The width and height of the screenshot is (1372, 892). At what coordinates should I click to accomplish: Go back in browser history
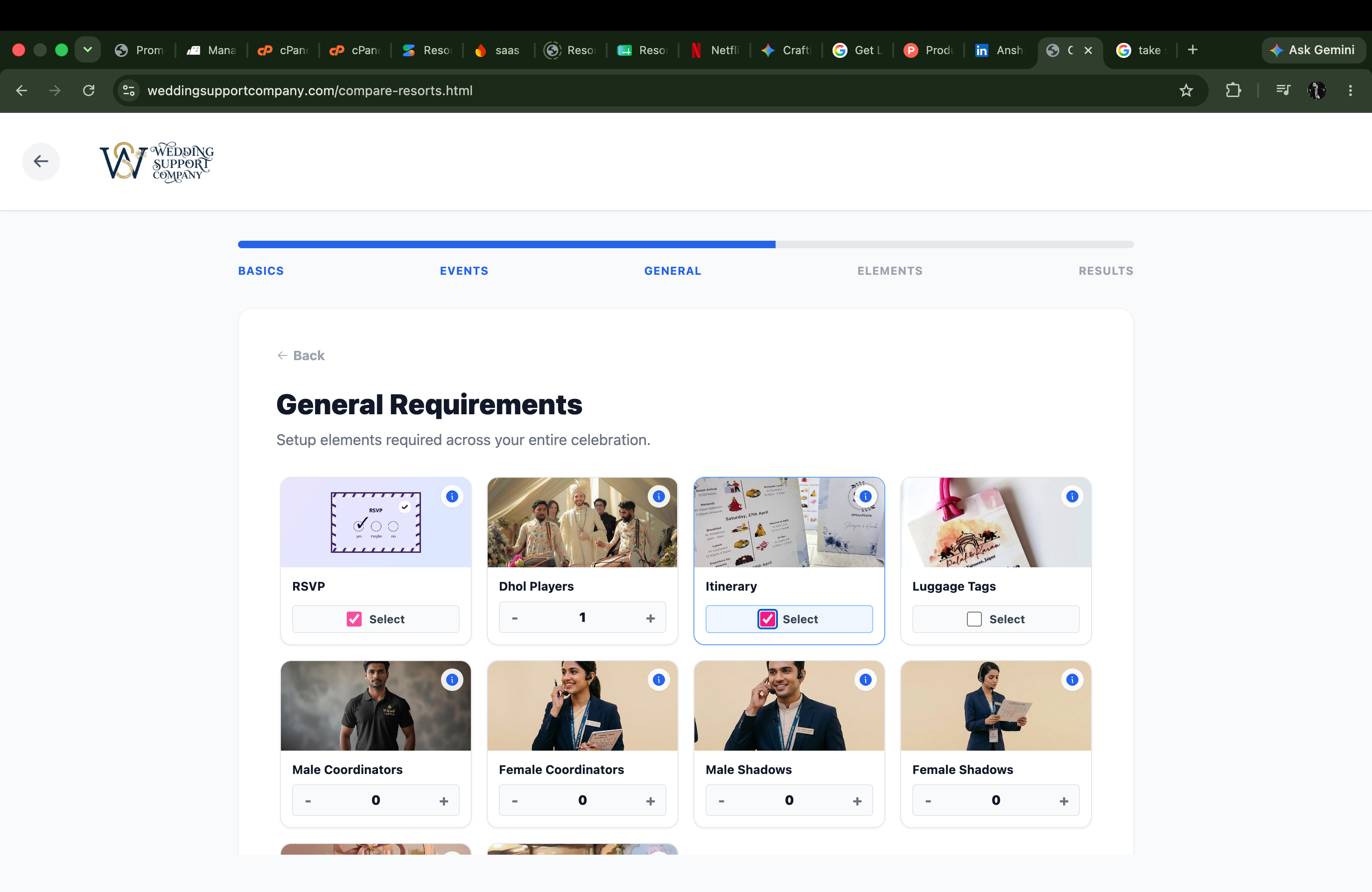(22, 91)
